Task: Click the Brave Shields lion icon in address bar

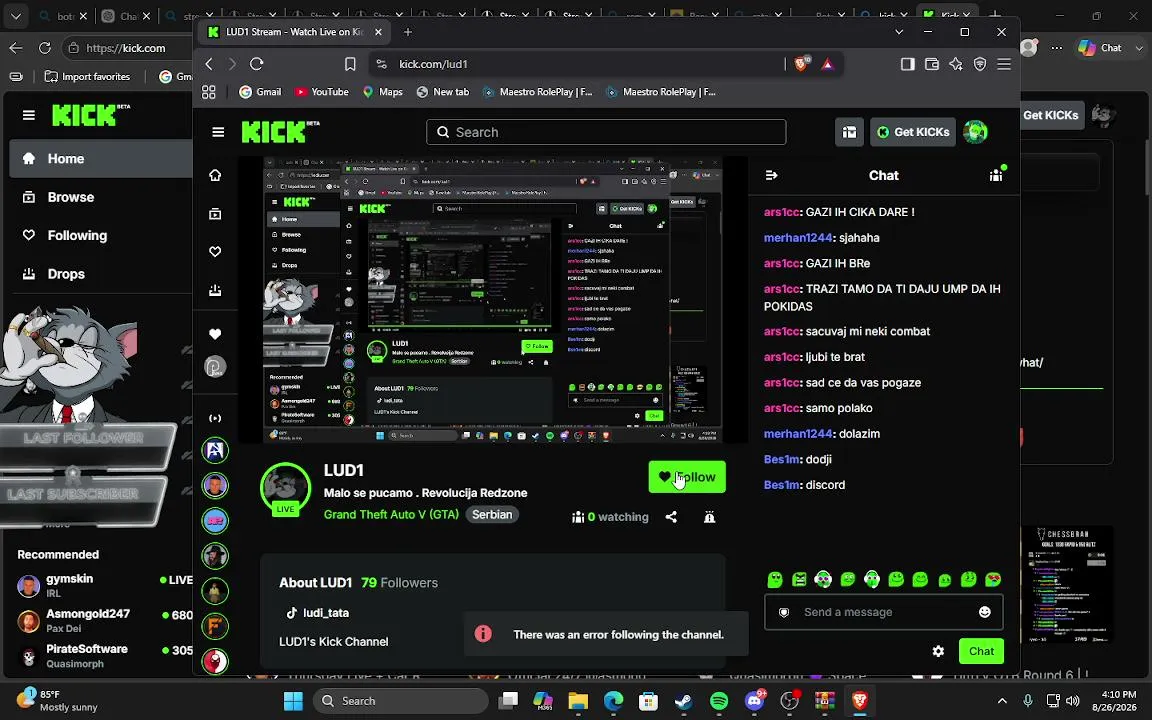Action: coord(802,65)
